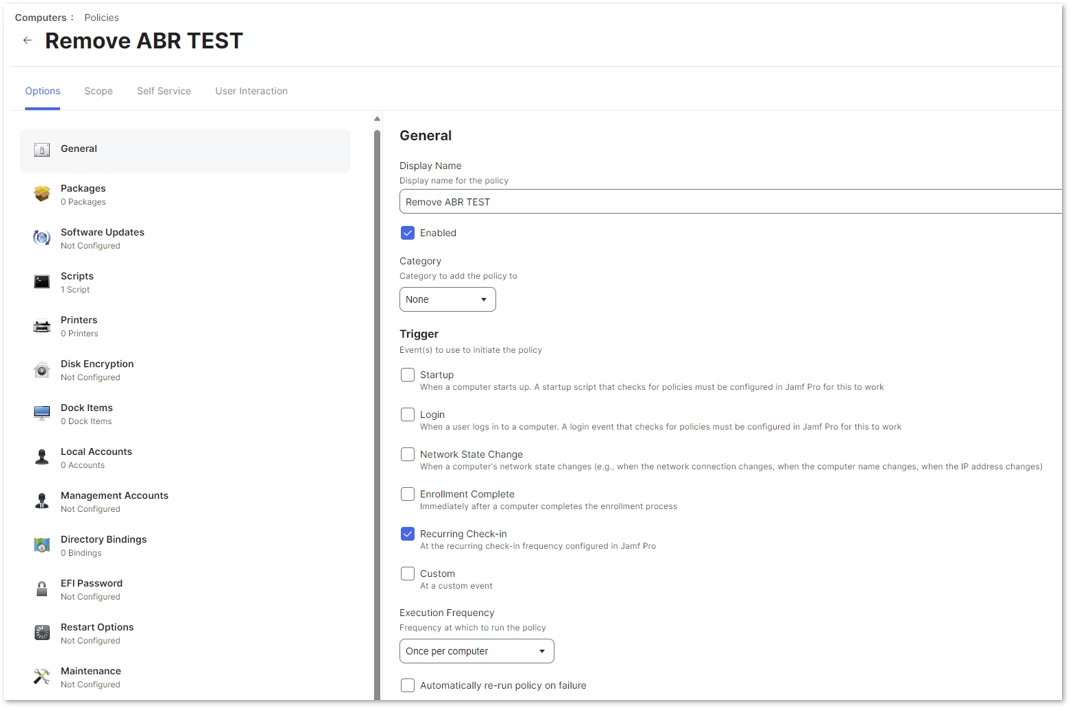
Task: Go to Policies breadcrumb link
Action: click(x=102, y=17)
